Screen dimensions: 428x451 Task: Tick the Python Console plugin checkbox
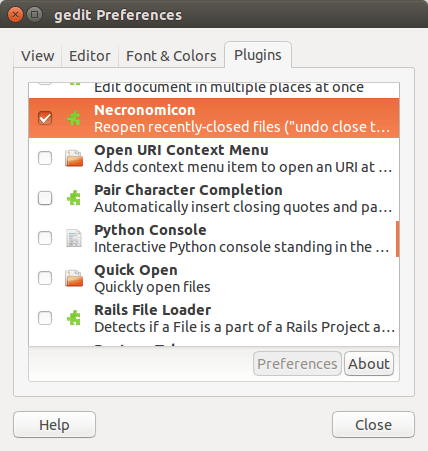point(45,238)
